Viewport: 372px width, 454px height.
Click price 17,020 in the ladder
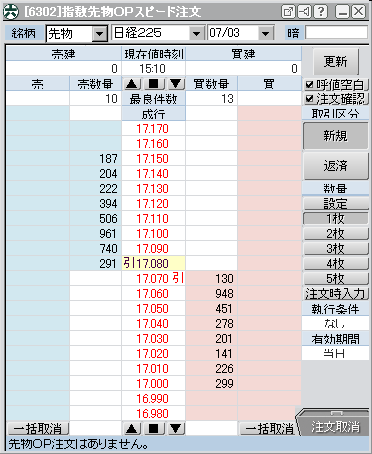[153, 354]
